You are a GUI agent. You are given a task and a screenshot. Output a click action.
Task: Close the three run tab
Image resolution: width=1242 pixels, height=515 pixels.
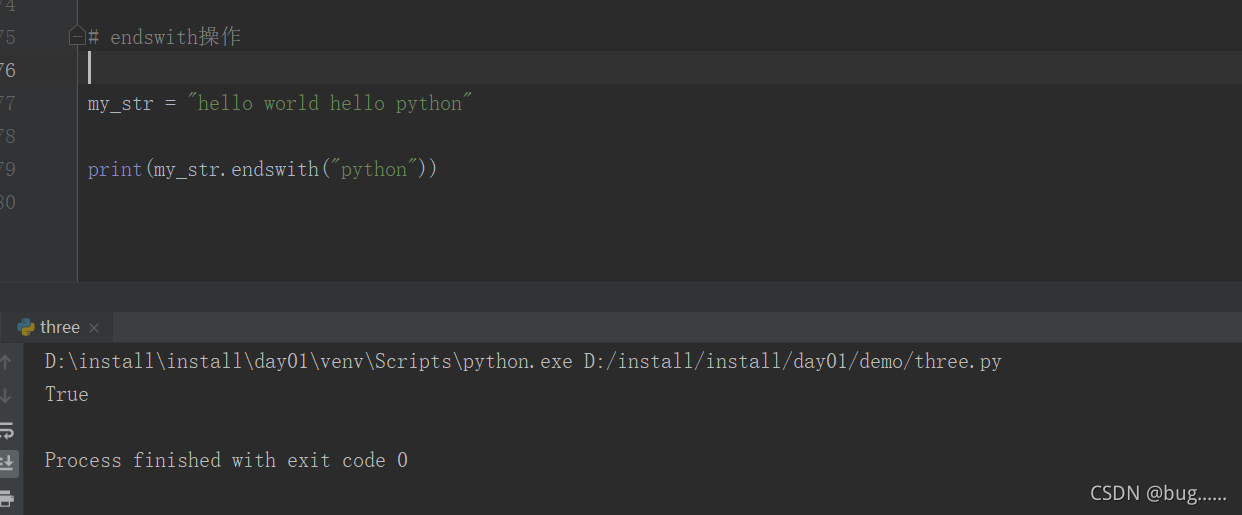(94, 328)
